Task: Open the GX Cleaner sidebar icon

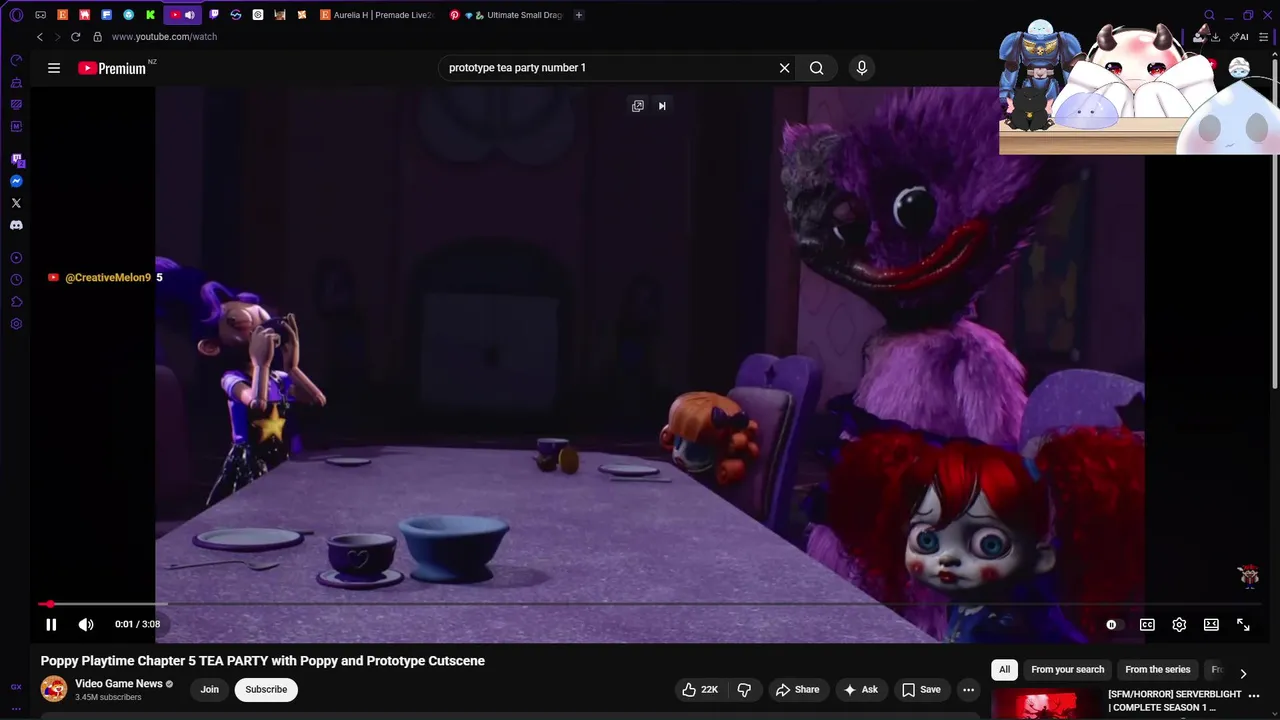Action: click(x=16, y=82)
